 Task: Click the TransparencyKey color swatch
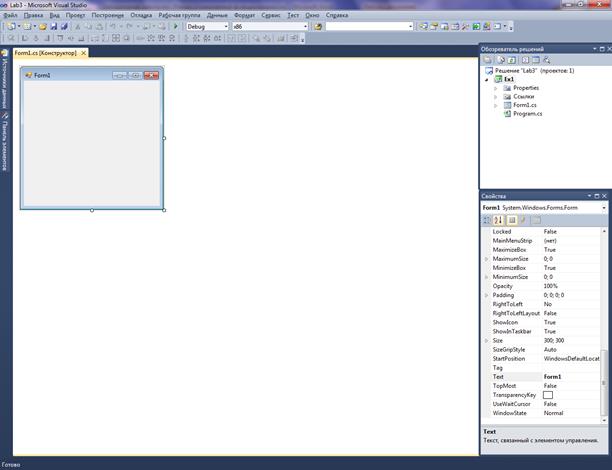548,395
